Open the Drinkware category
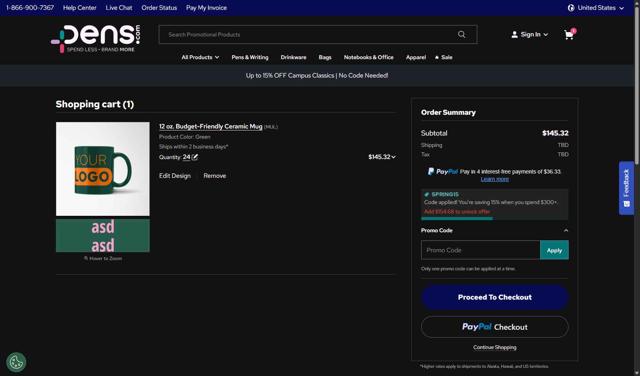Viewport: 640px width, 376px height. click(x=293, y=57)
